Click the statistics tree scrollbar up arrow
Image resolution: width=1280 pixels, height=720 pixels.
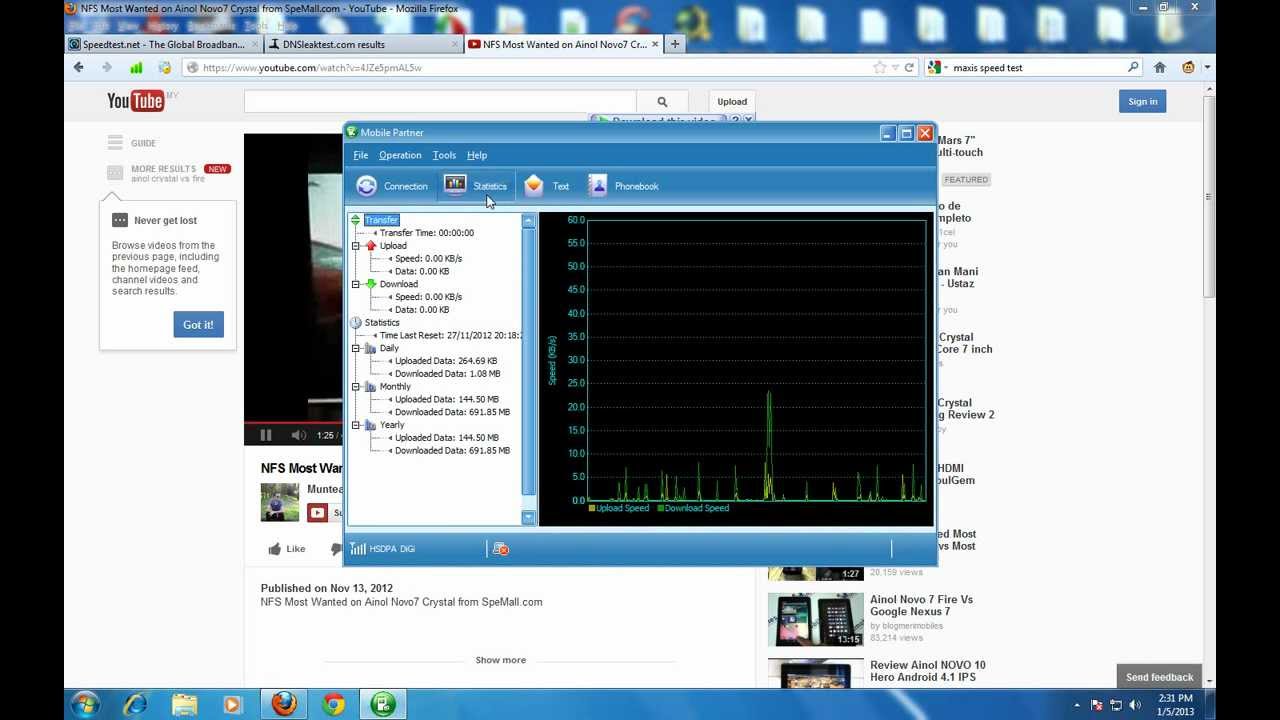pos(528,221)
